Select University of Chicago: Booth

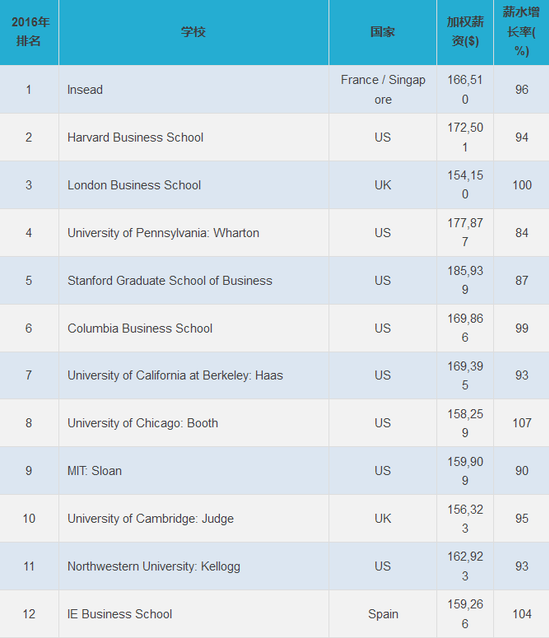(142, 423)
